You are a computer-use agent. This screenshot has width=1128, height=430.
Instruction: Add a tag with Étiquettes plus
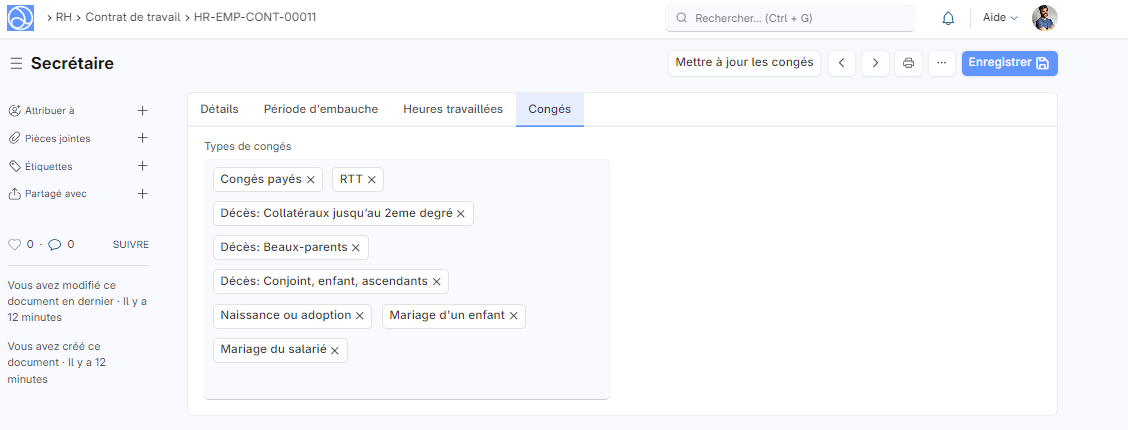coord(142,166)
